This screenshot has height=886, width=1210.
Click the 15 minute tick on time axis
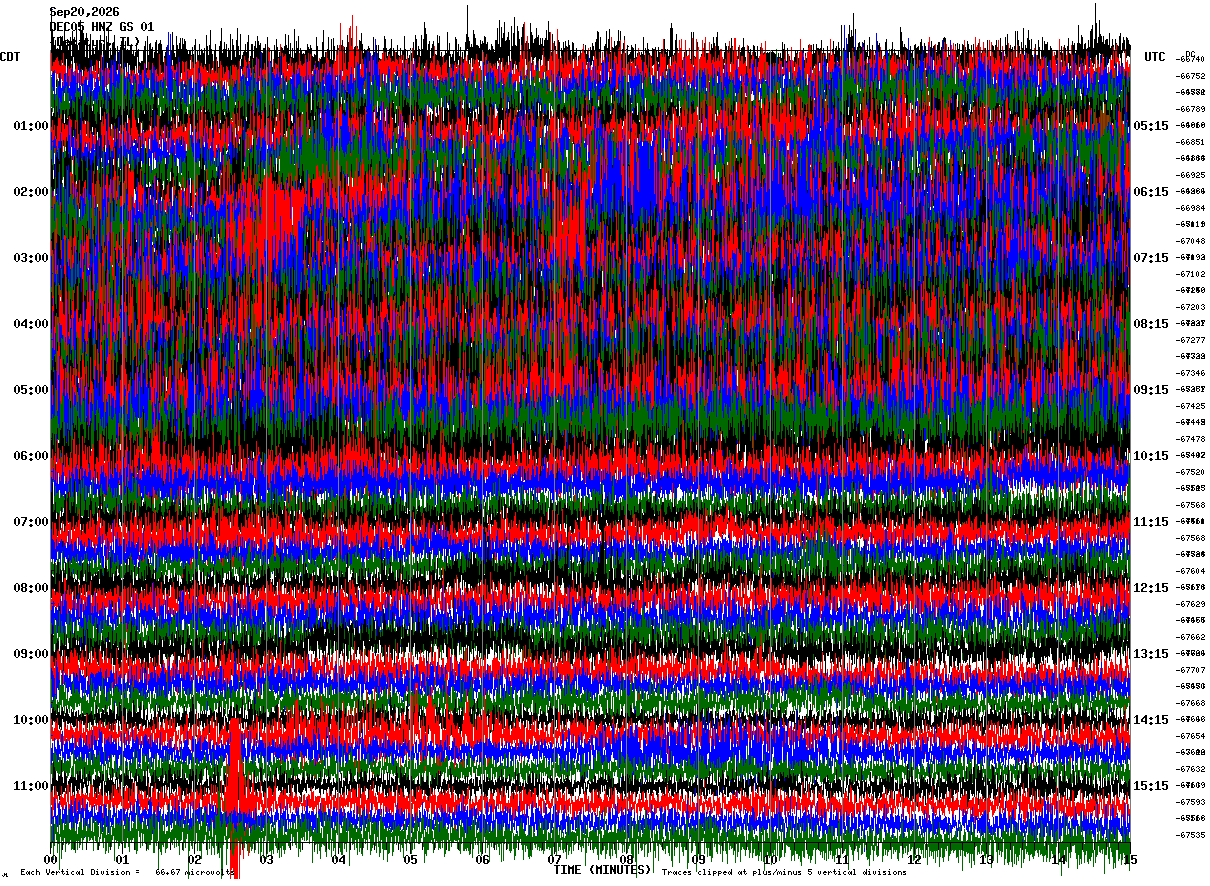1130,859
